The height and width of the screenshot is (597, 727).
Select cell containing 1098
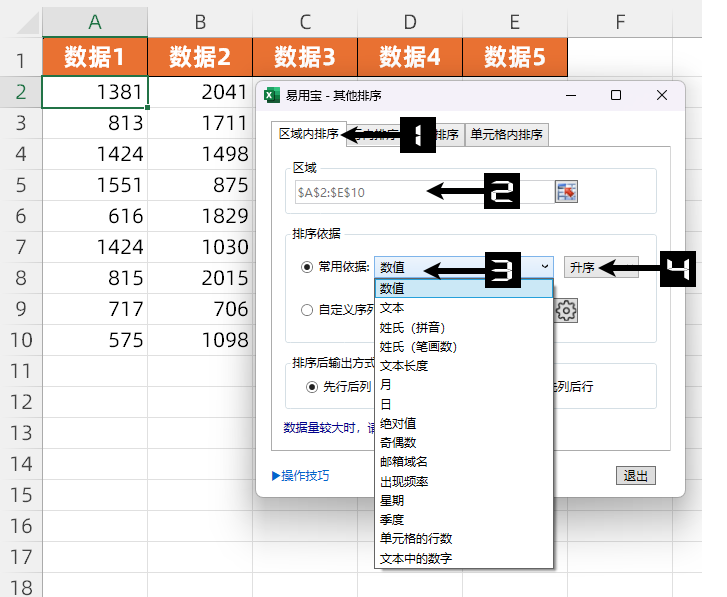(x=200, y=340)
